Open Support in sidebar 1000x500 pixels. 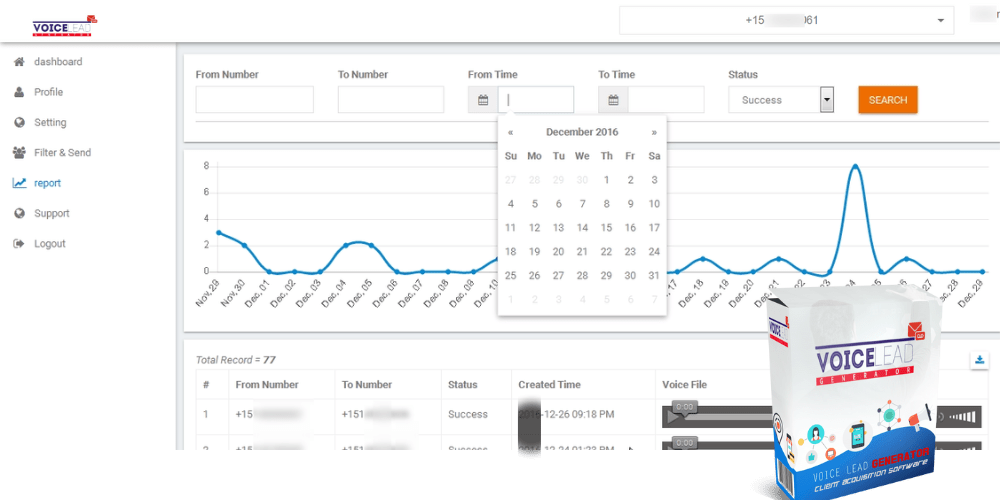pyautogui.click(x=52, y=213)
